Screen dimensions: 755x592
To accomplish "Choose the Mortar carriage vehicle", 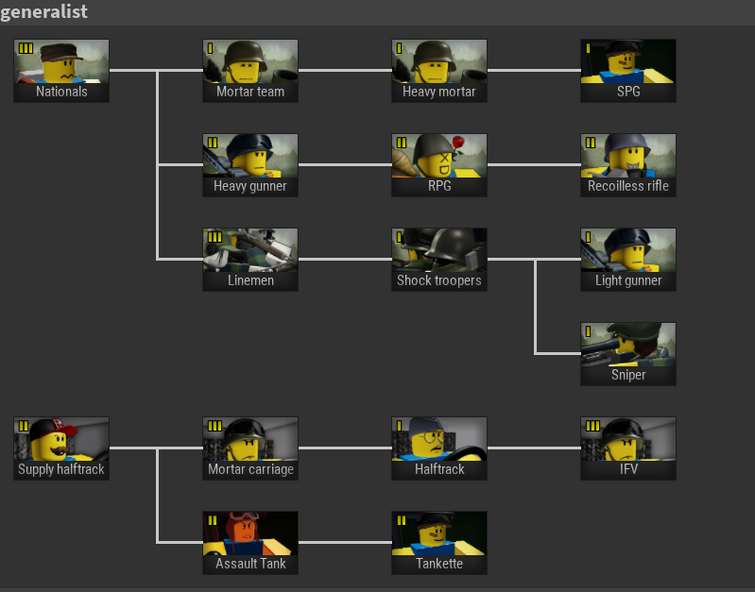I will 250,448.
